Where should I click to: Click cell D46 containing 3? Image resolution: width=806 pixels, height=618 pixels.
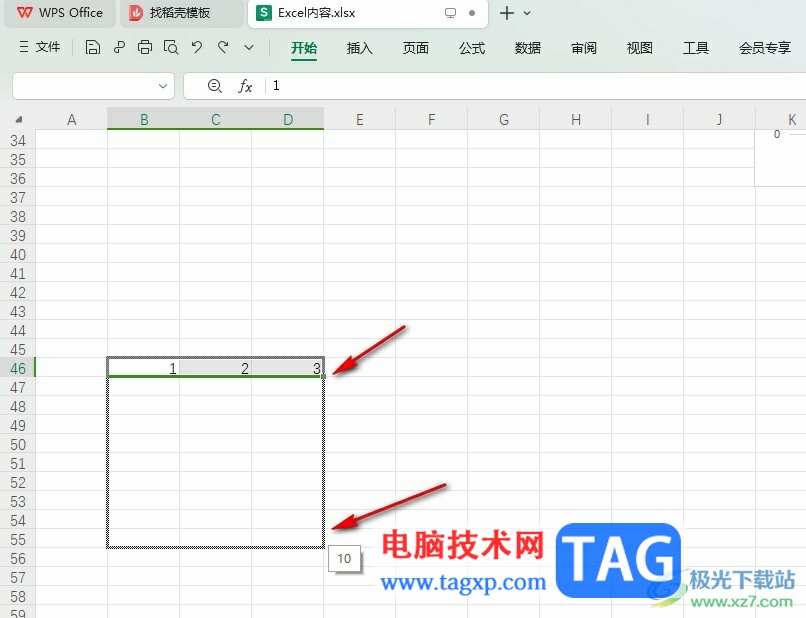click(x=287, y=368)
